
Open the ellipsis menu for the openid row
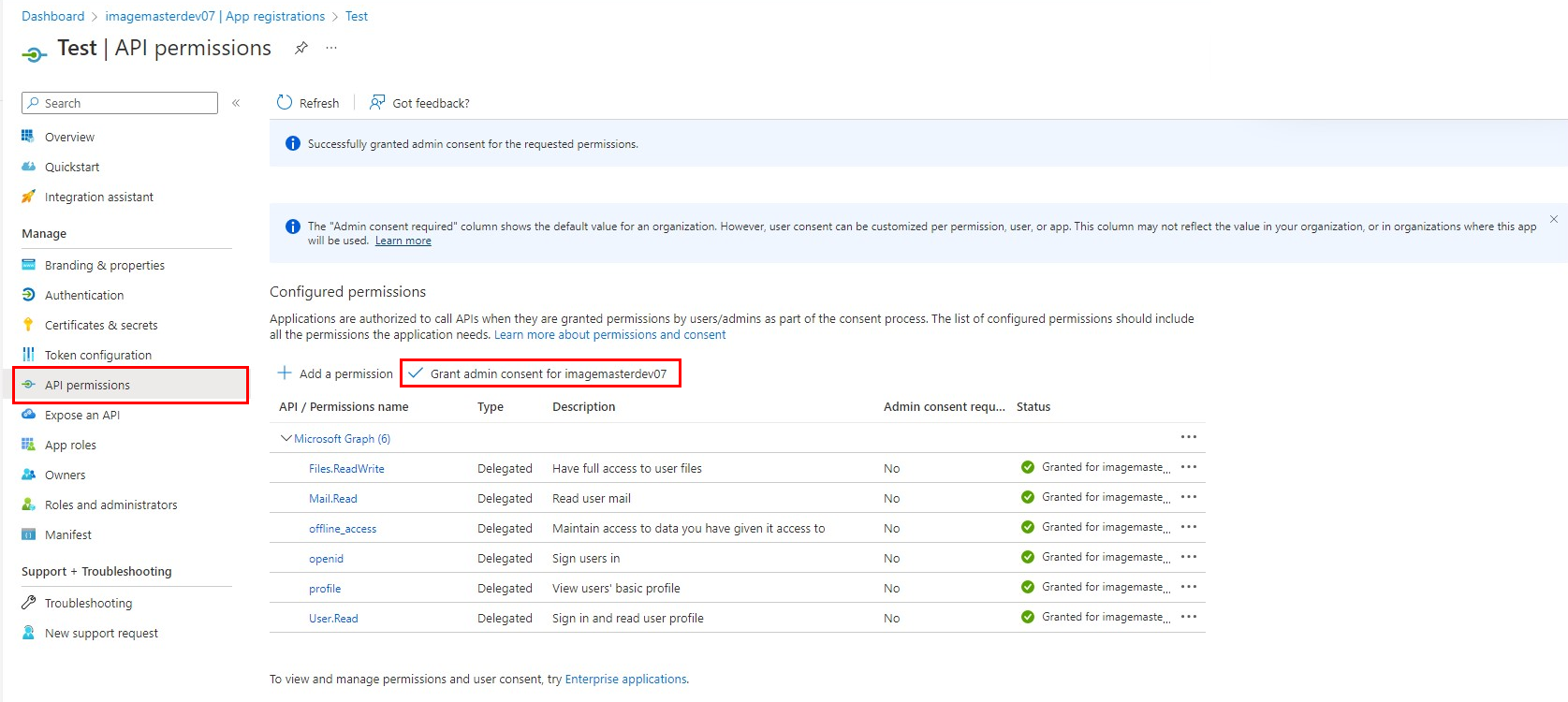pos(1189,557)
